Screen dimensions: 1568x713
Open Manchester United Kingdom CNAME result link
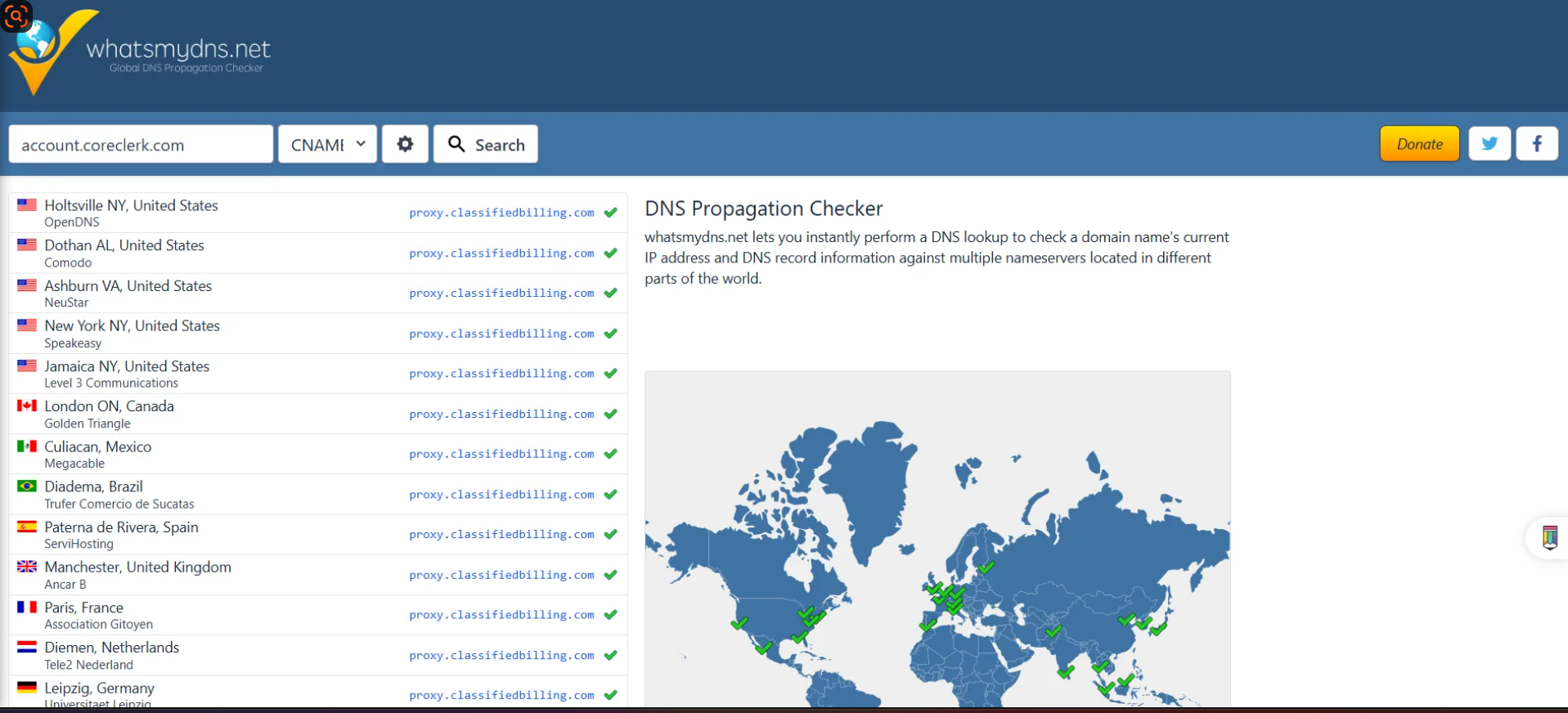pyautogui.click(x=501, y=575)
